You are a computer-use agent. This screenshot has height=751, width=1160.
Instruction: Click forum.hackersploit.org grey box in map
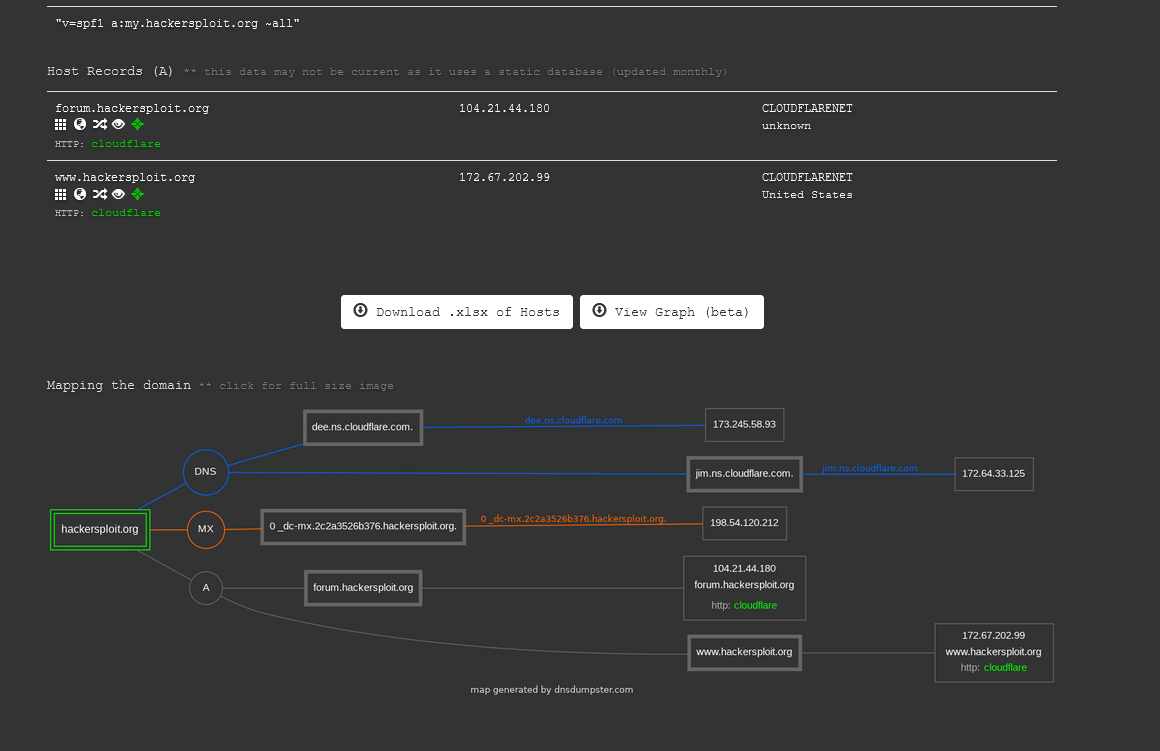click(x=363, y=588)
